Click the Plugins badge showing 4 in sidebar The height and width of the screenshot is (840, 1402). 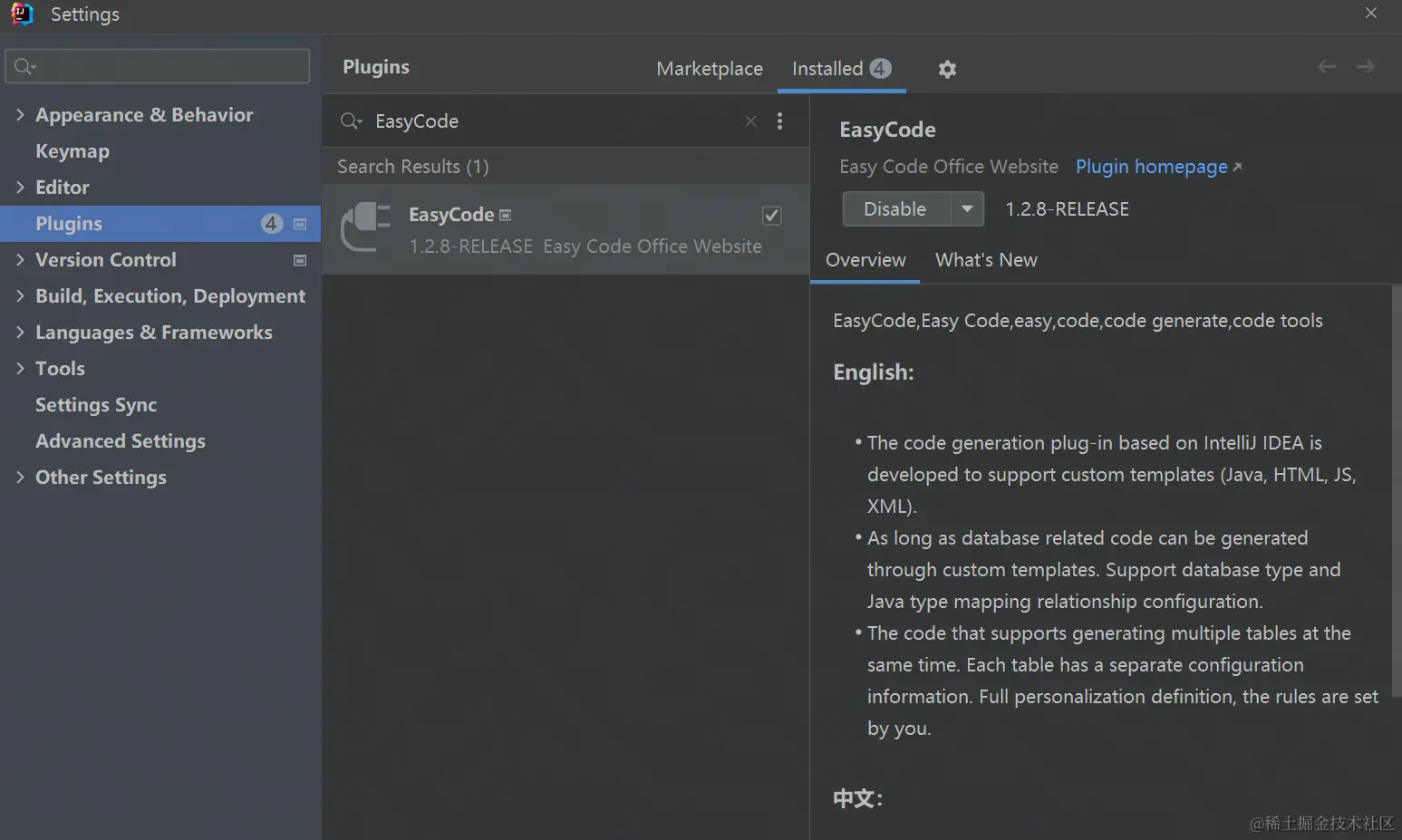271,224
